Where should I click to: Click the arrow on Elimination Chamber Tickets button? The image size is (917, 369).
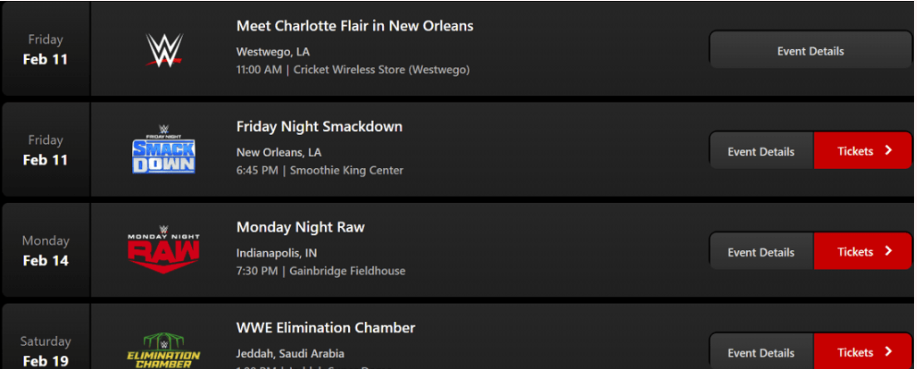point(888,352)
